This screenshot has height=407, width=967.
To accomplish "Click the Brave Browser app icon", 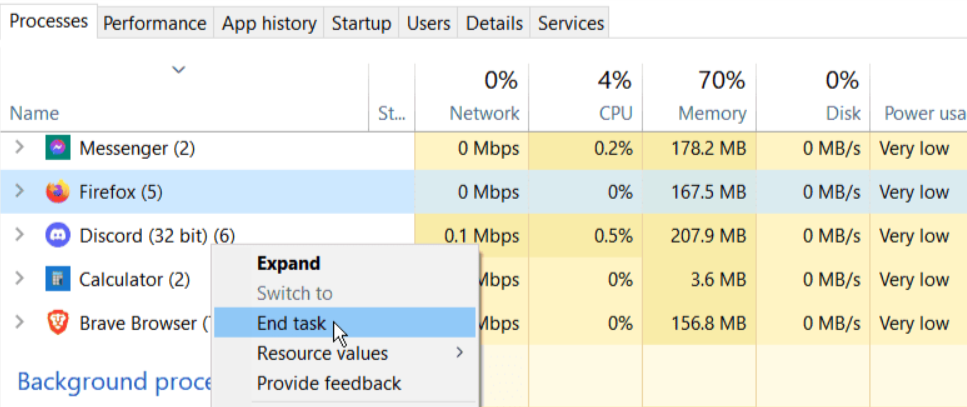I will click(58, 323).
